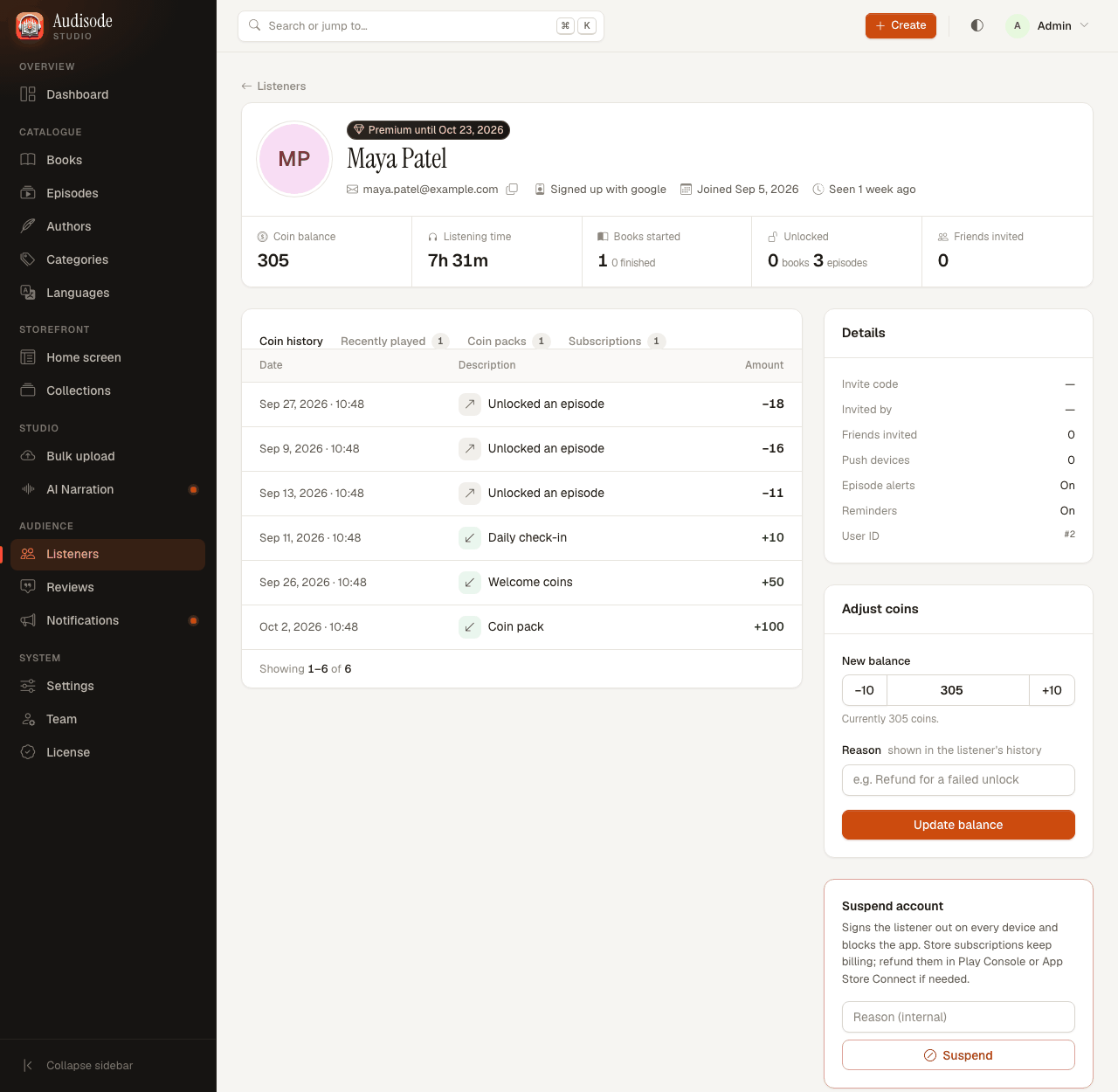Open Home screen storefront settings

108,357
